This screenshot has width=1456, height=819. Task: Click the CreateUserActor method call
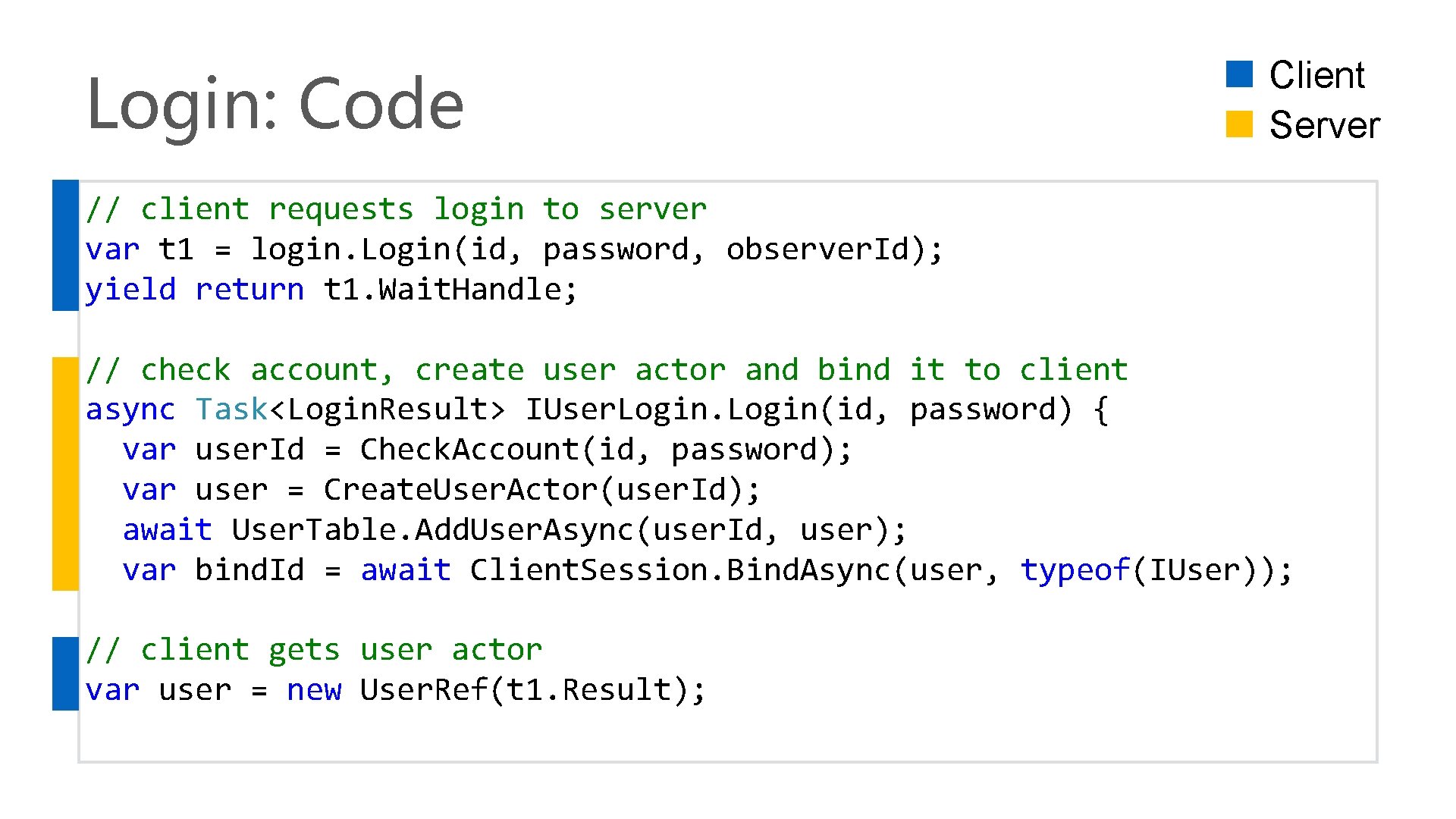pos(461,490)
